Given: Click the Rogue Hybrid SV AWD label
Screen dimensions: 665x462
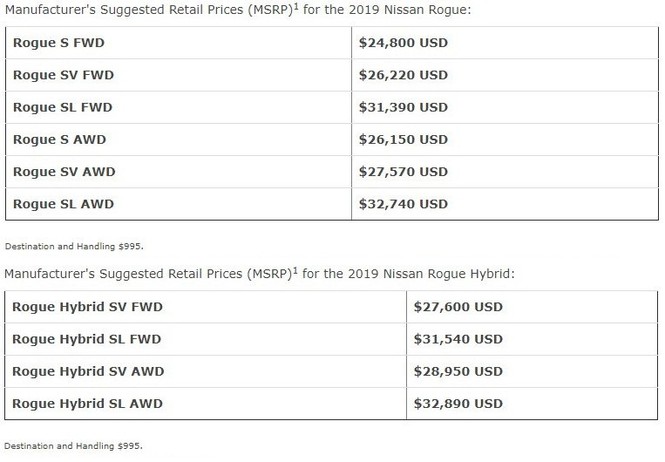Looking at the screenshot, I should coord(88,371).
